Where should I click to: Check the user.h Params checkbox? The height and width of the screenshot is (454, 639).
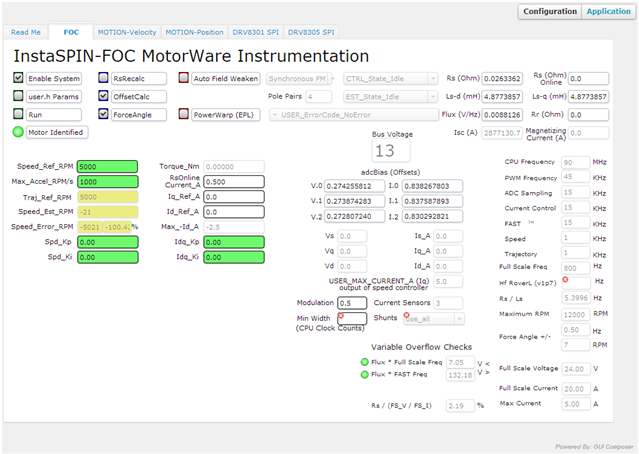pos(18,95)
